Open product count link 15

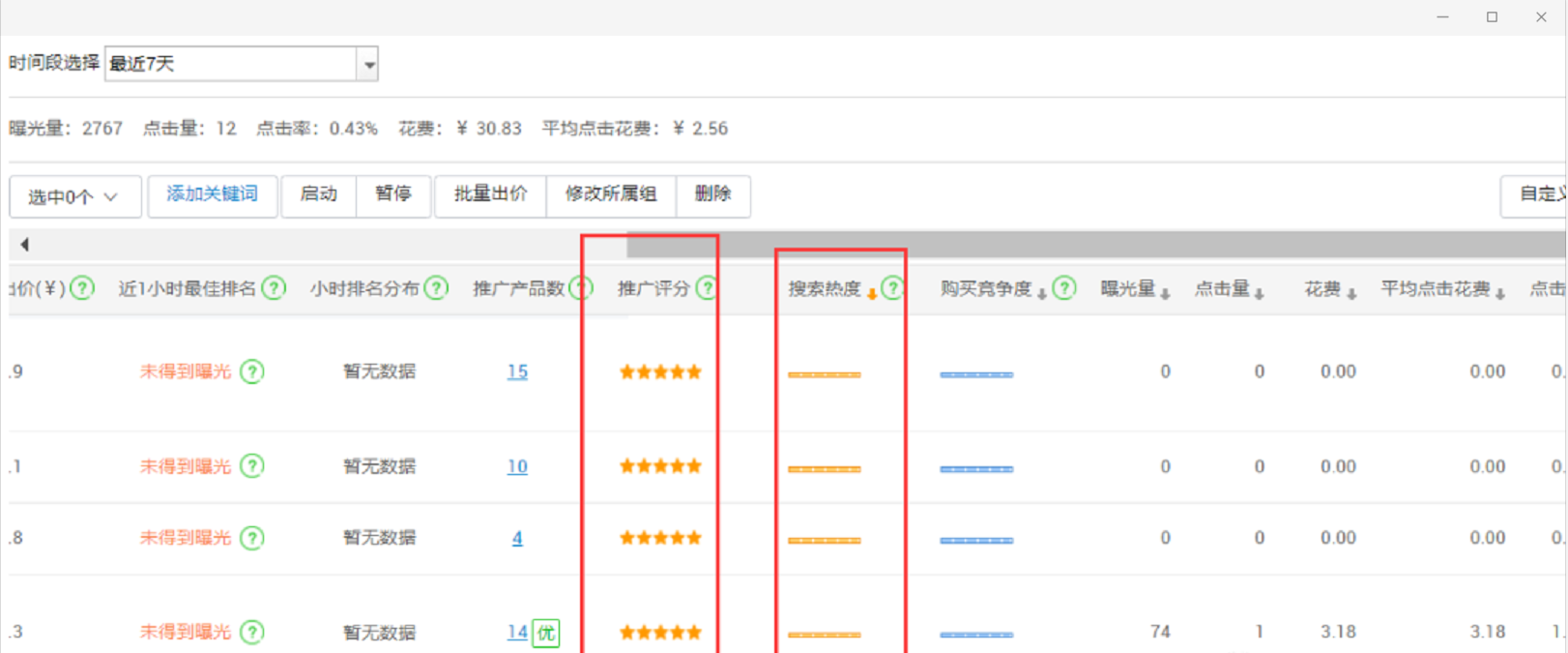coord(517,371)
